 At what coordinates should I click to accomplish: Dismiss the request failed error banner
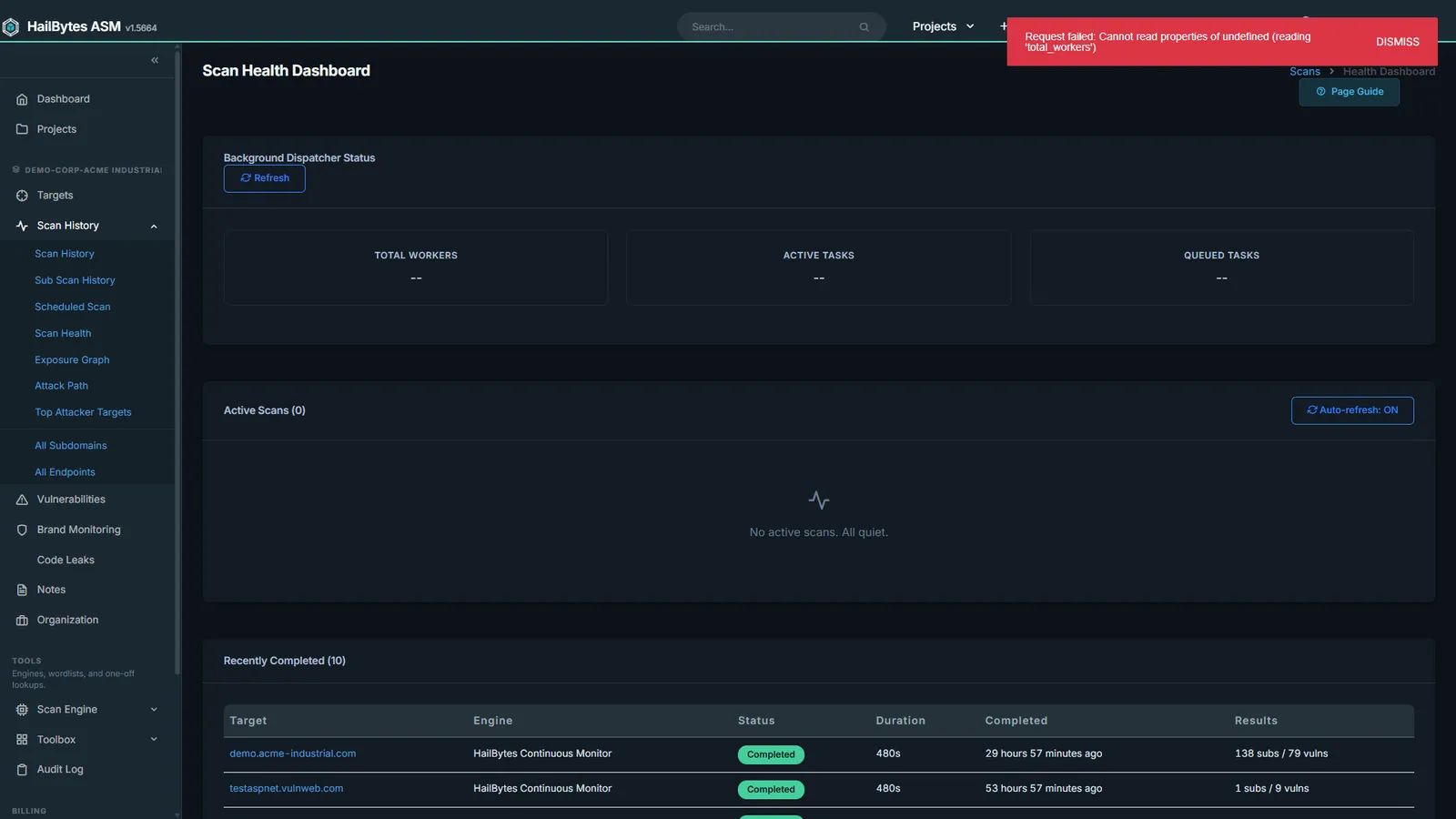[x=1397, y=42]
